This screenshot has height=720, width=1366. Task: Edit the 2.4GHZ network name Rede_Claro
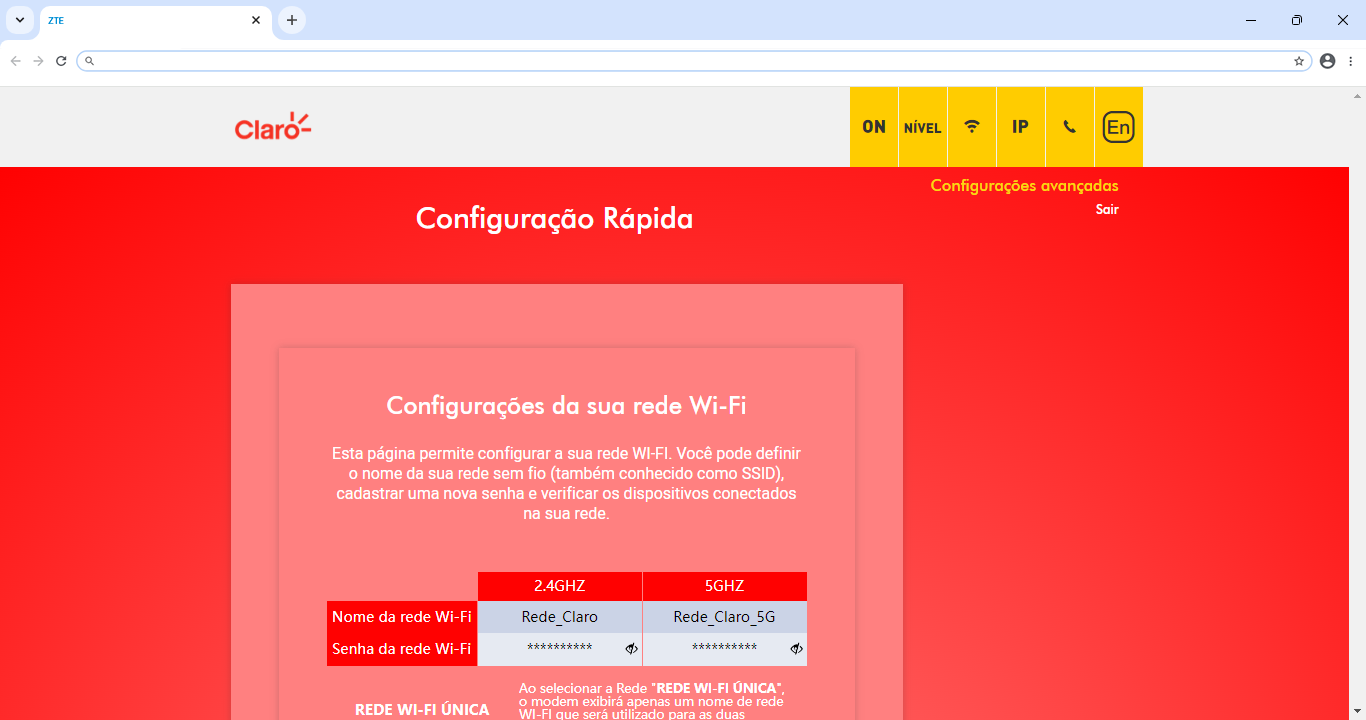pos(560,617)
